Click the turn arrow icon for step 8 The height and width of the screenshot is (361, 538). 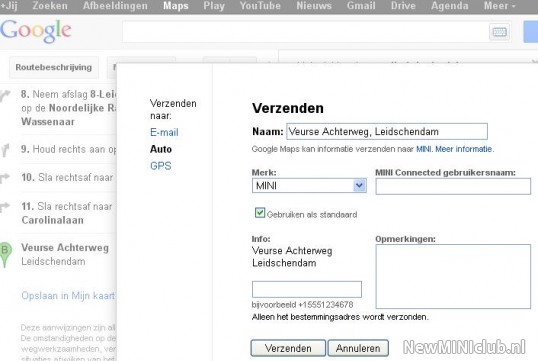point(5,95)
